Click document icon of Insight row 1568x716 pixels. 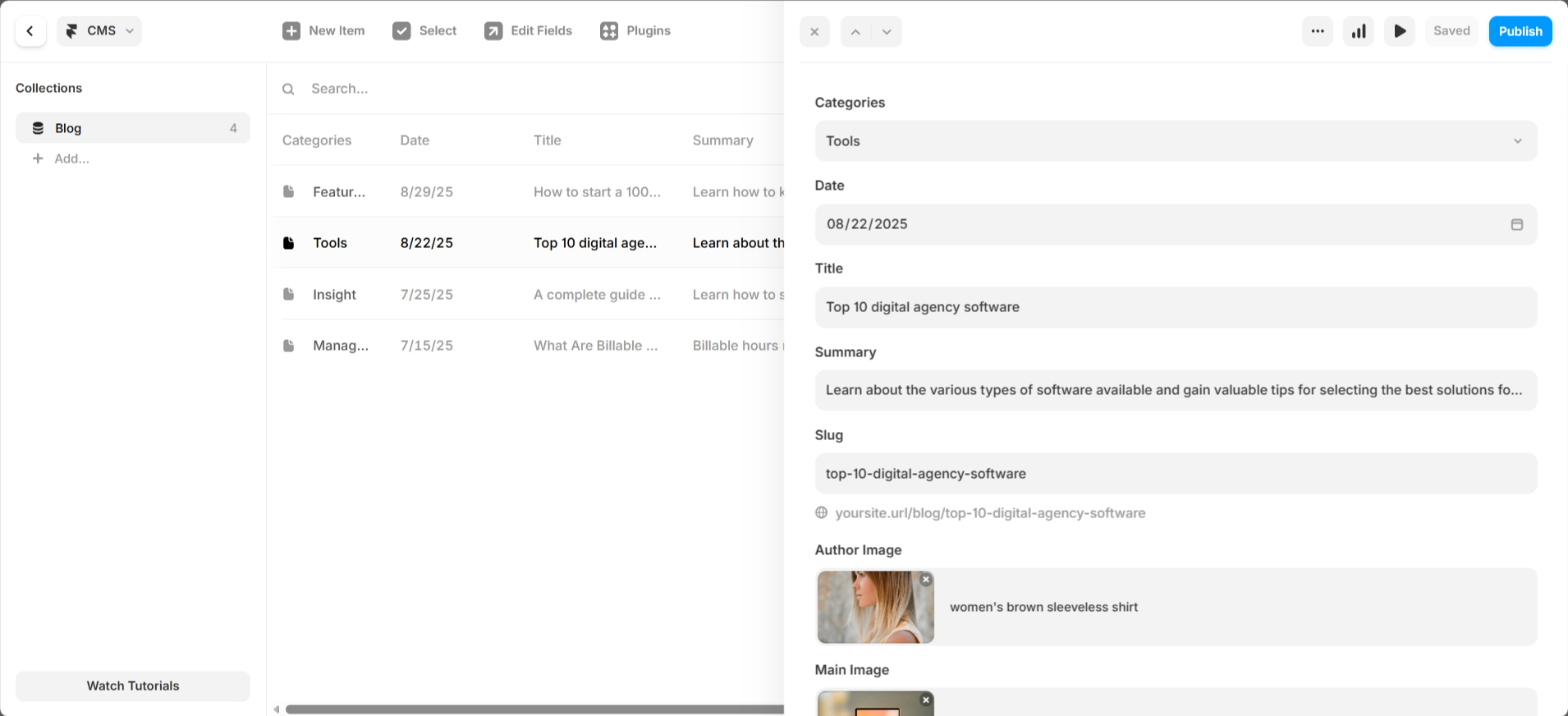tap(288, 294)
